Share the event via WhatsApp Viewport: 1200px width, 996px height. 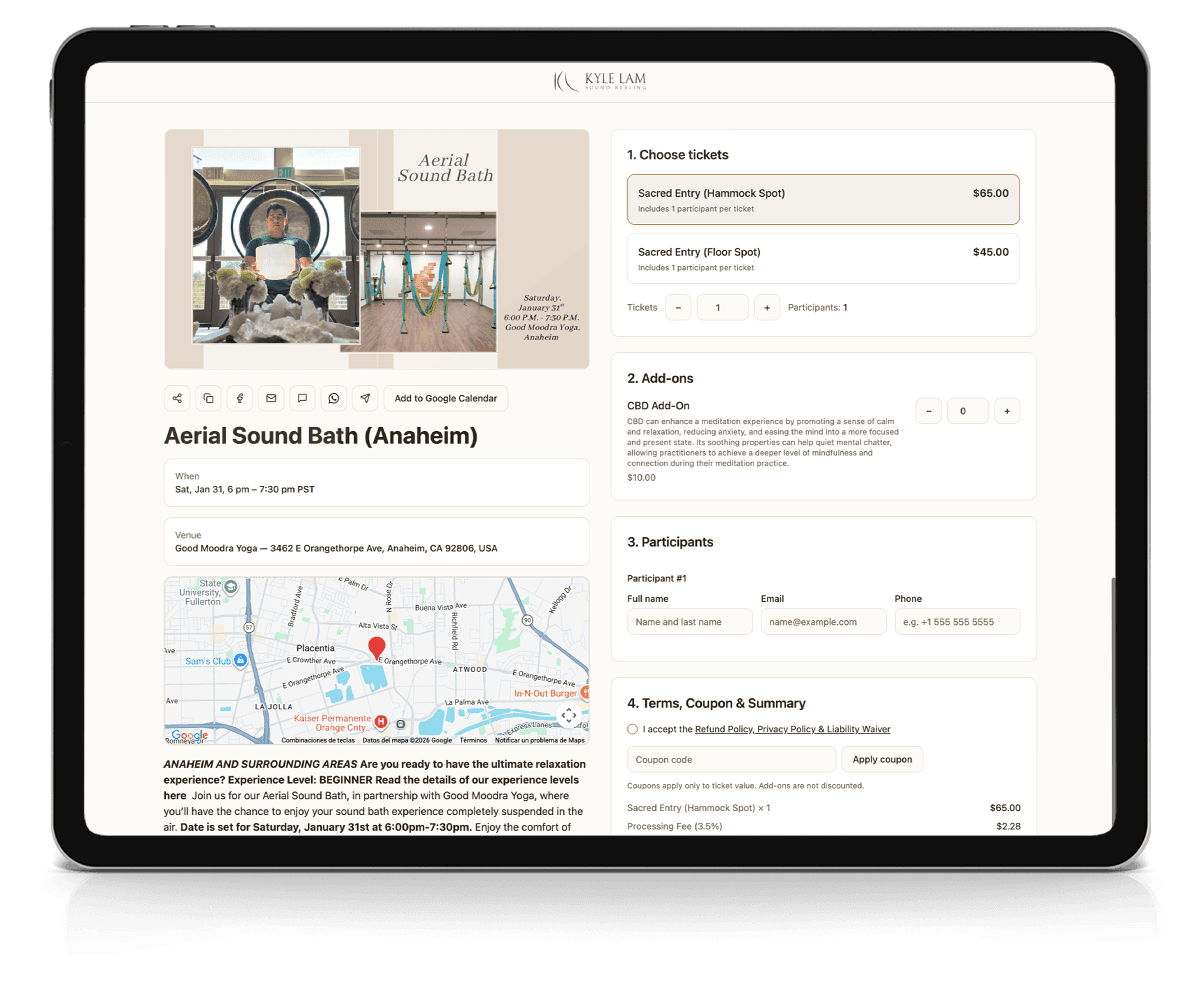pos(334,398)
